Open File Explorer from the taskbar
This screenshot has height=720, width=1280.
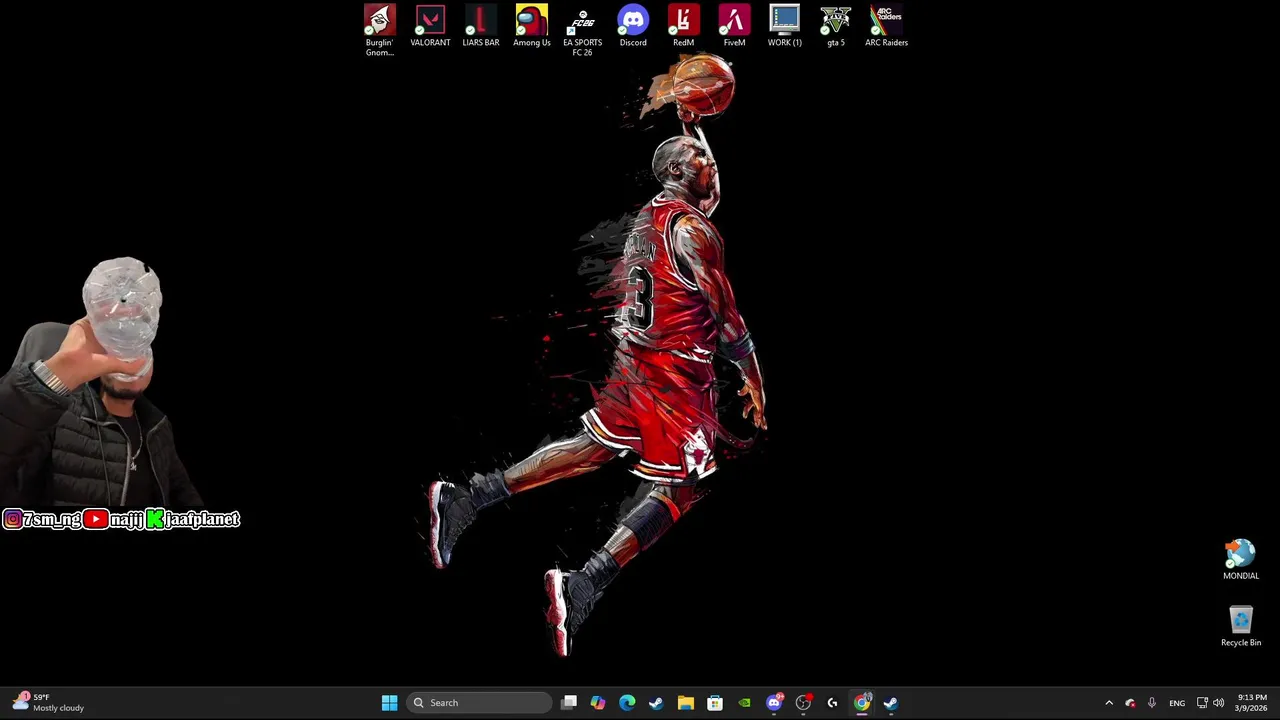tap(686, 703)
